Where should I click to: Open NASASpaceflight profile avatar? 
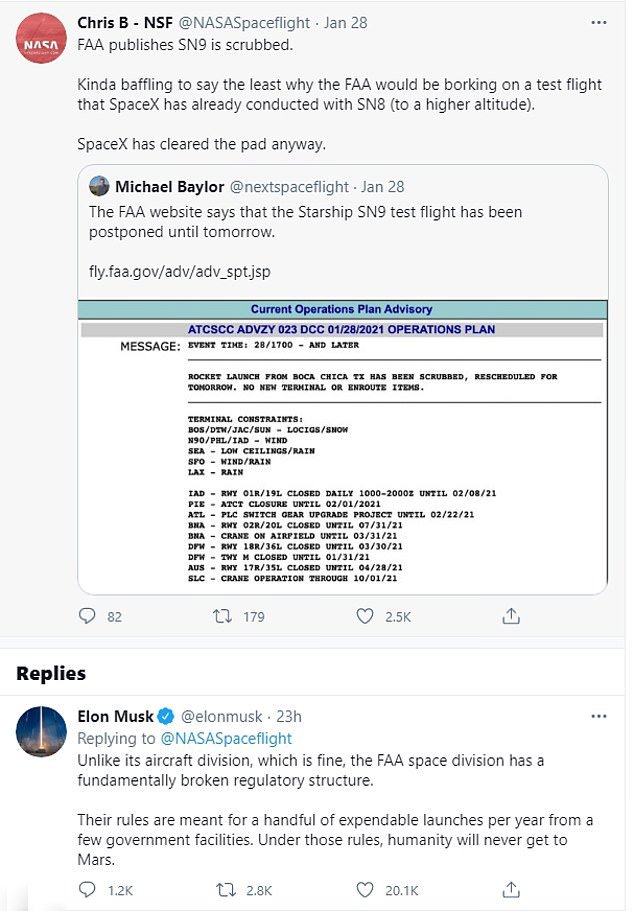click(x=42, y=39)
